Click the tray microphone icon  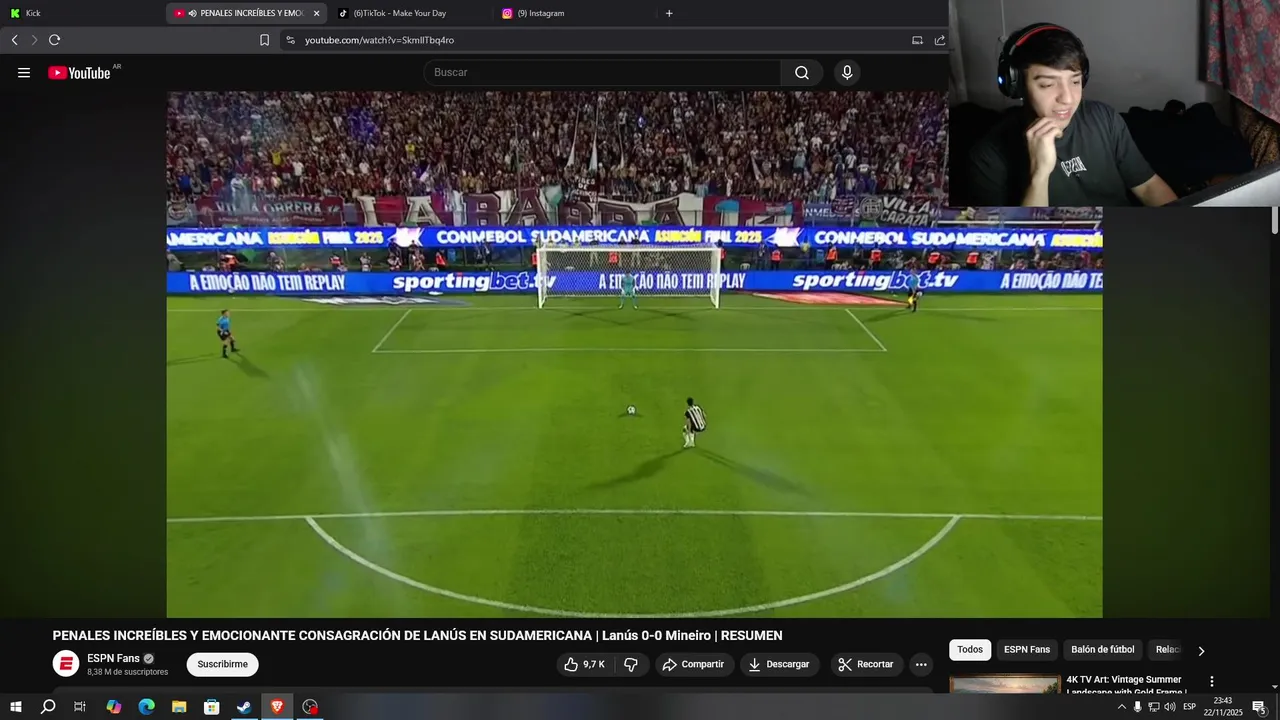1137,707
